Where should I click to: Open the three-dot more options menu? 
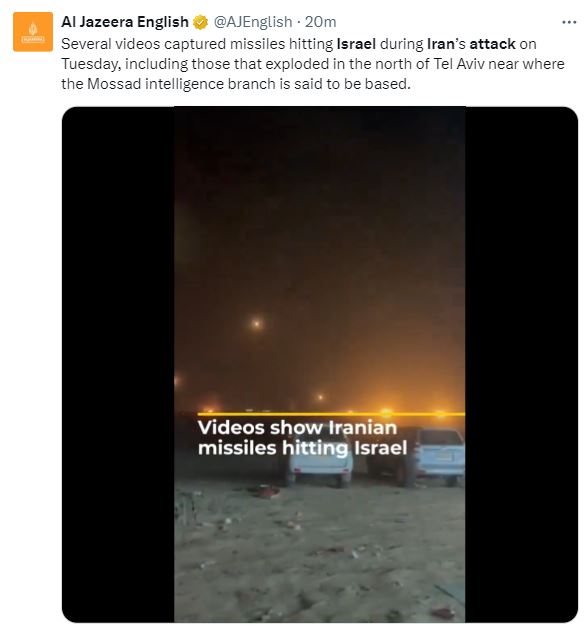pos(569,22)
